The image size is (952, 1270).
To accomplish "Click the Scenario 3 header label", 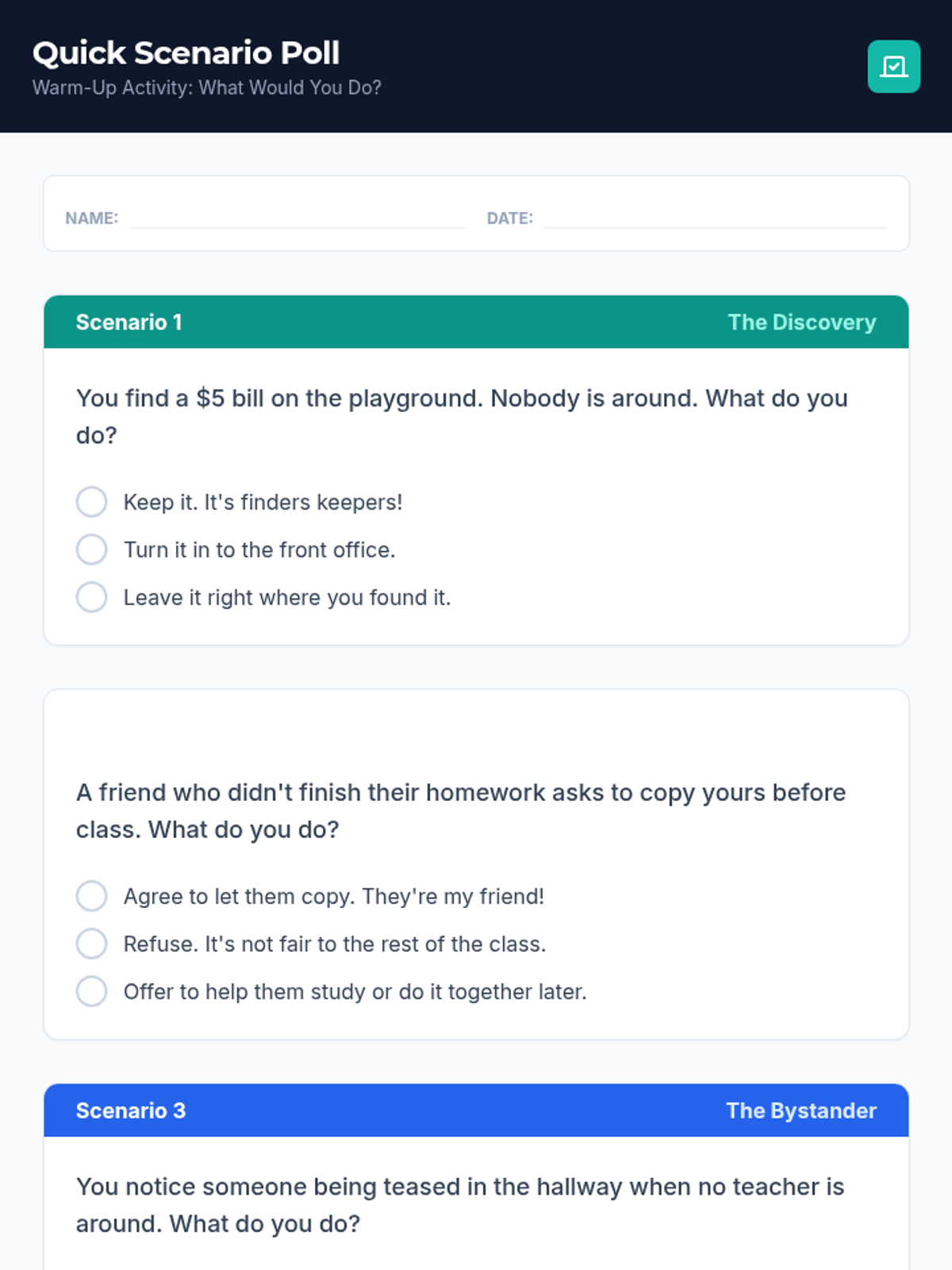I will click(x=131, y=1110).
